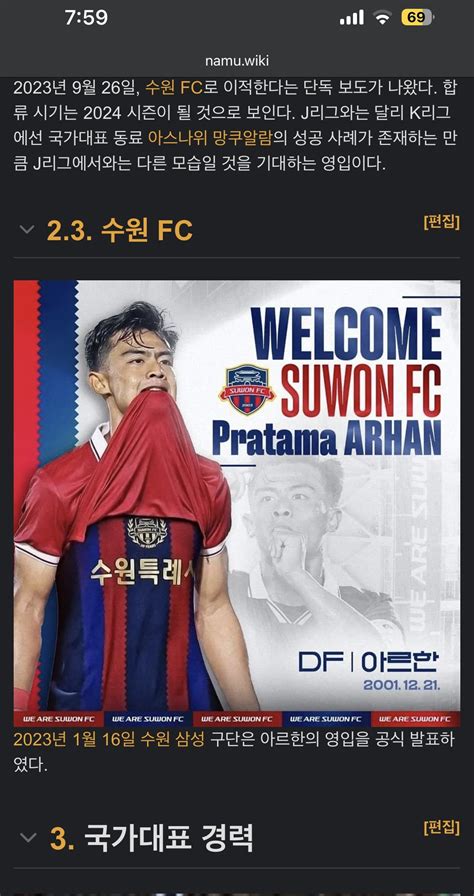Tap the cellular signal bars icon
Screen dimensions: 474x896
pos(351,18)
